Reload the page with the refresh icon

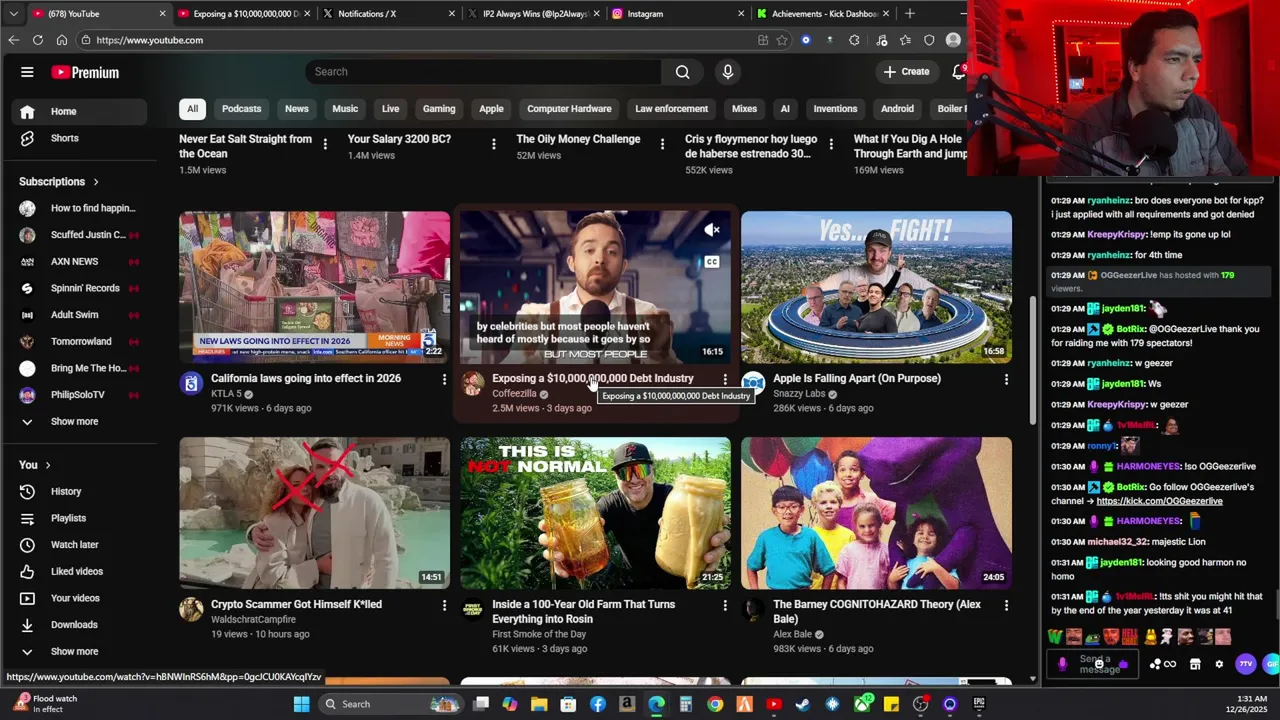coord(38,40)
